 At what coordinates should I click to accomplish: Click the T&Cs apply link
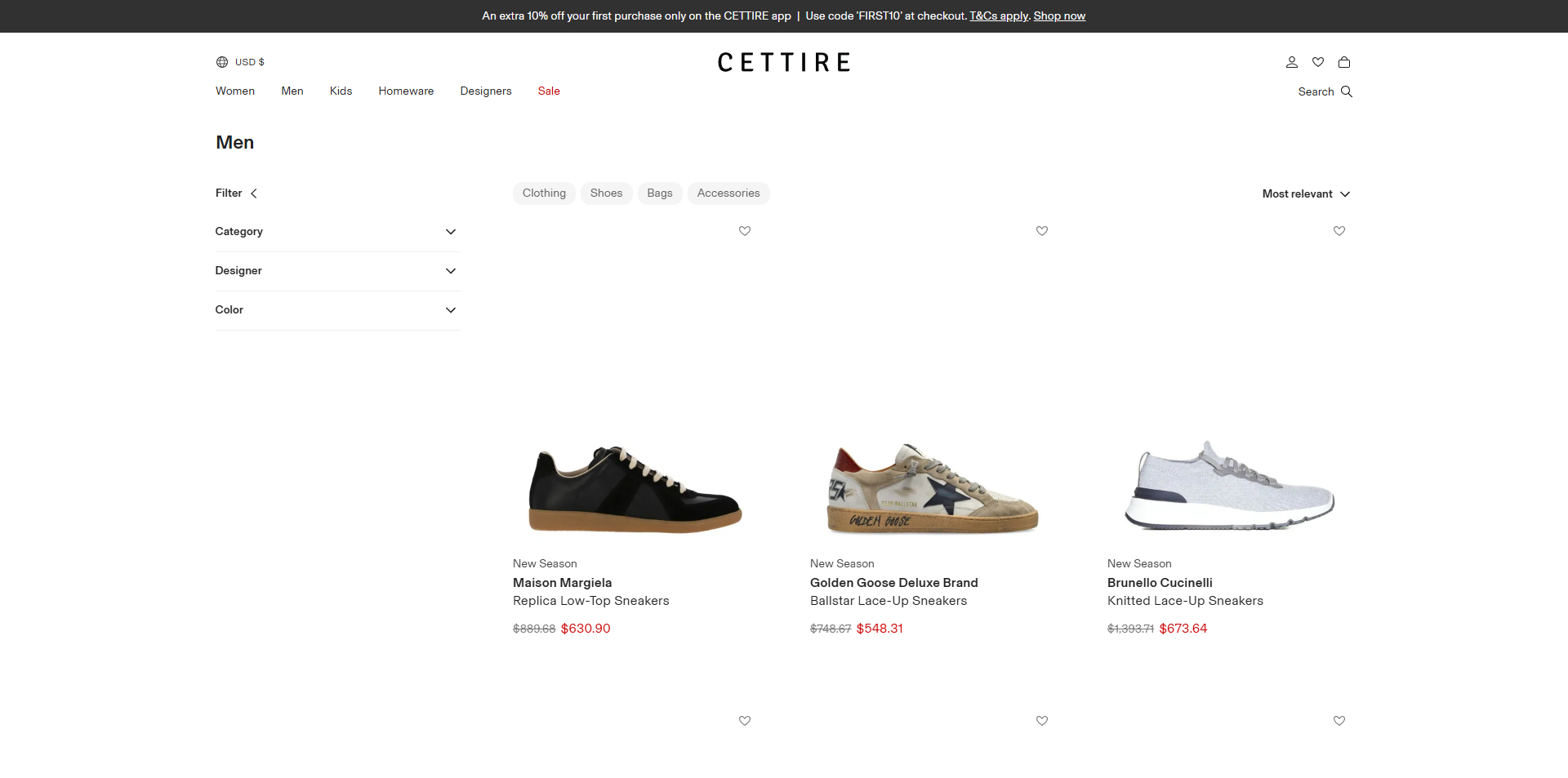point(997,16)
